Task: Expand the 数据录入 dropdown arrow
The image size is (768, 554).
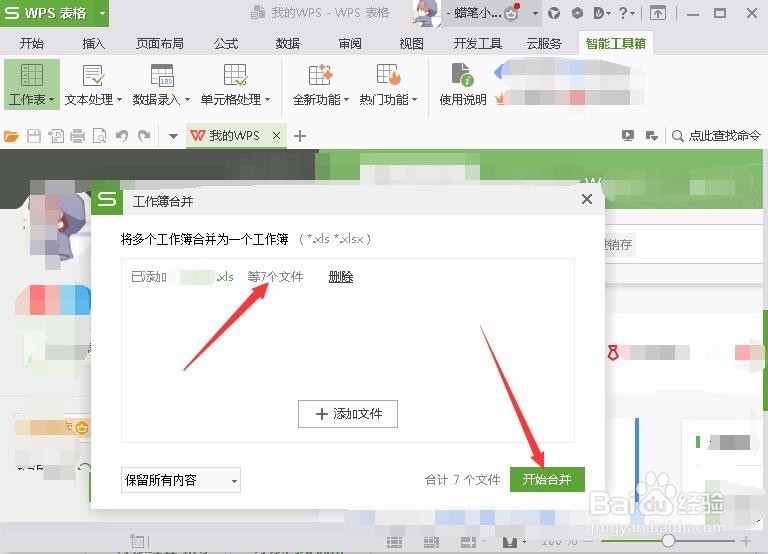Action: [x=187, y=100]
